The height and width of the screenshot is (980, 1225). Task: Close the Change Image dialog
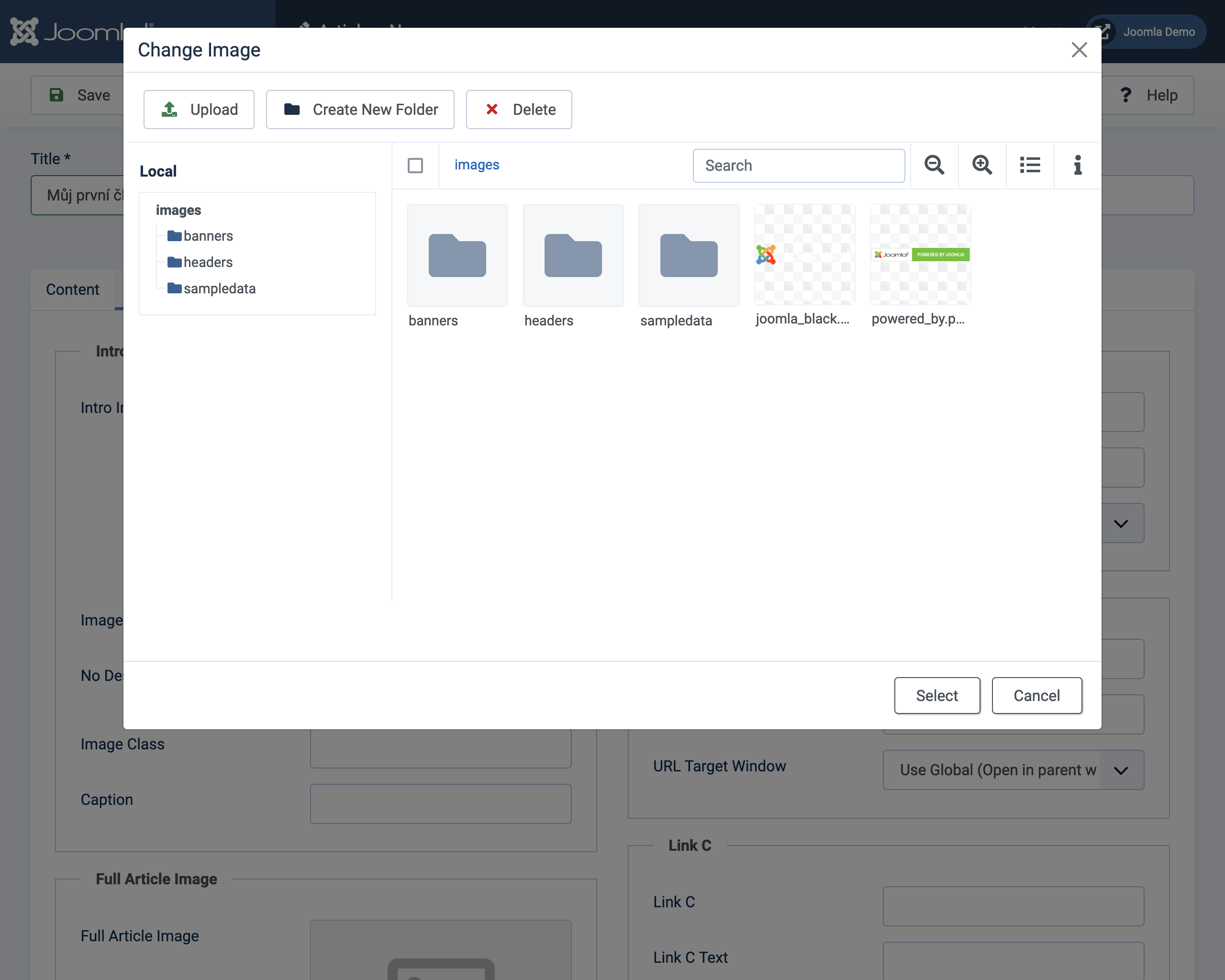[x=1079, y=50]
